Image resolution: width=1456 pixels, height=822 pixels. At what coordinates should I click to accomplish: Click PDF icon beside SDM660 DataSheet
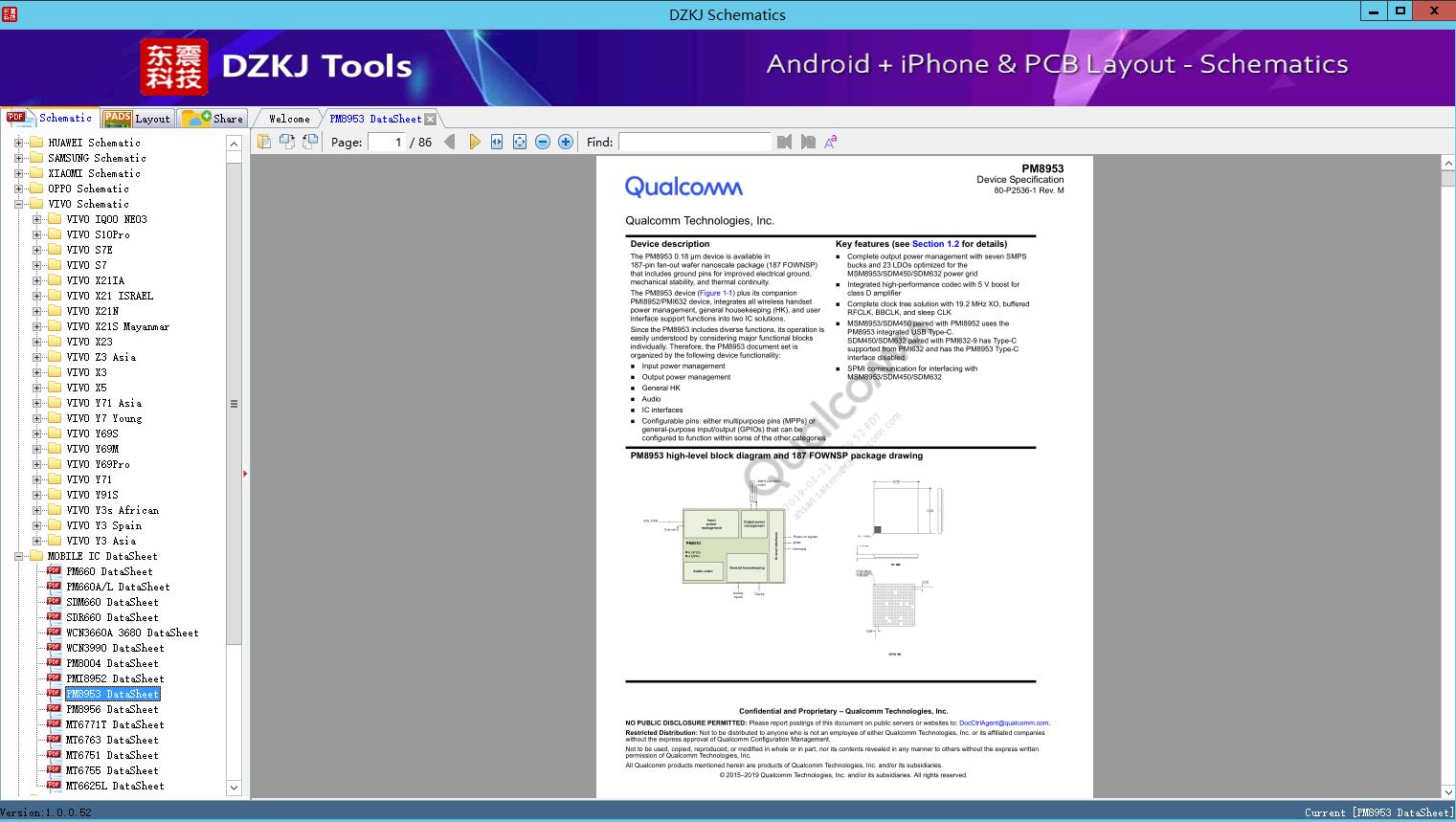click(54, 602)
